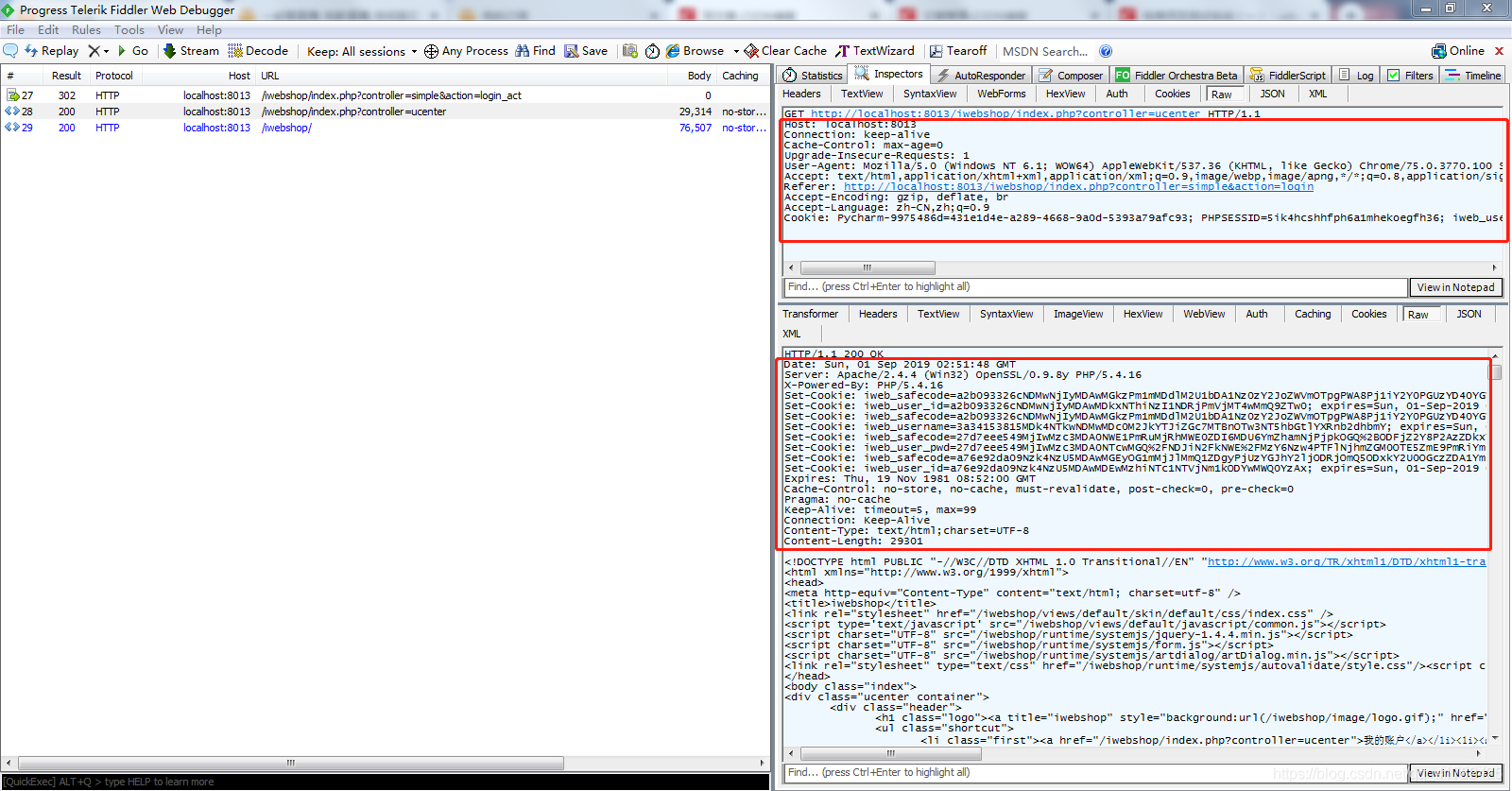Switch to the Inspectors tab
The image size is (1512, 791).
pyautogui.click(x=889, y=74)
